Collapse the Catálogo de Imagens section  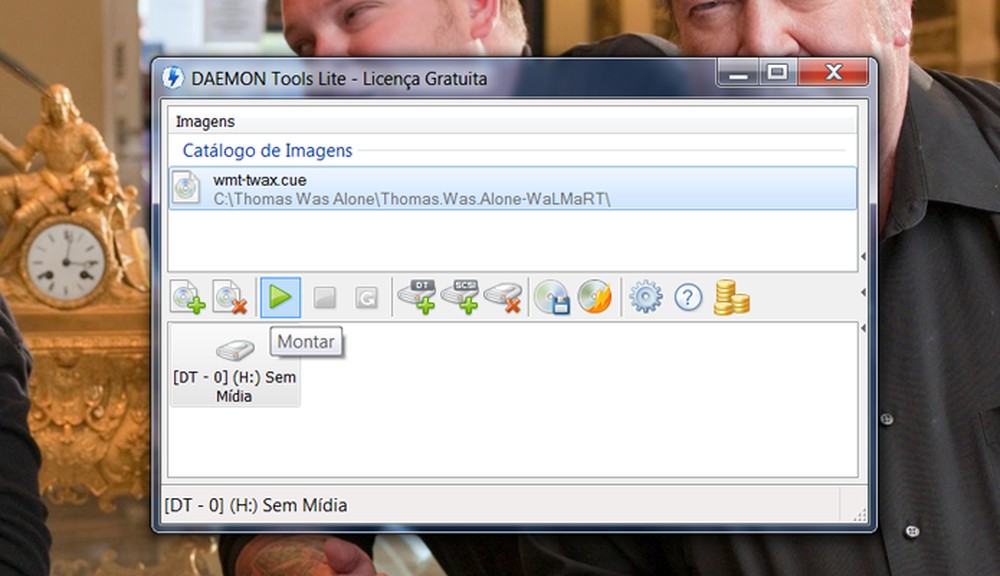(266, 150)
